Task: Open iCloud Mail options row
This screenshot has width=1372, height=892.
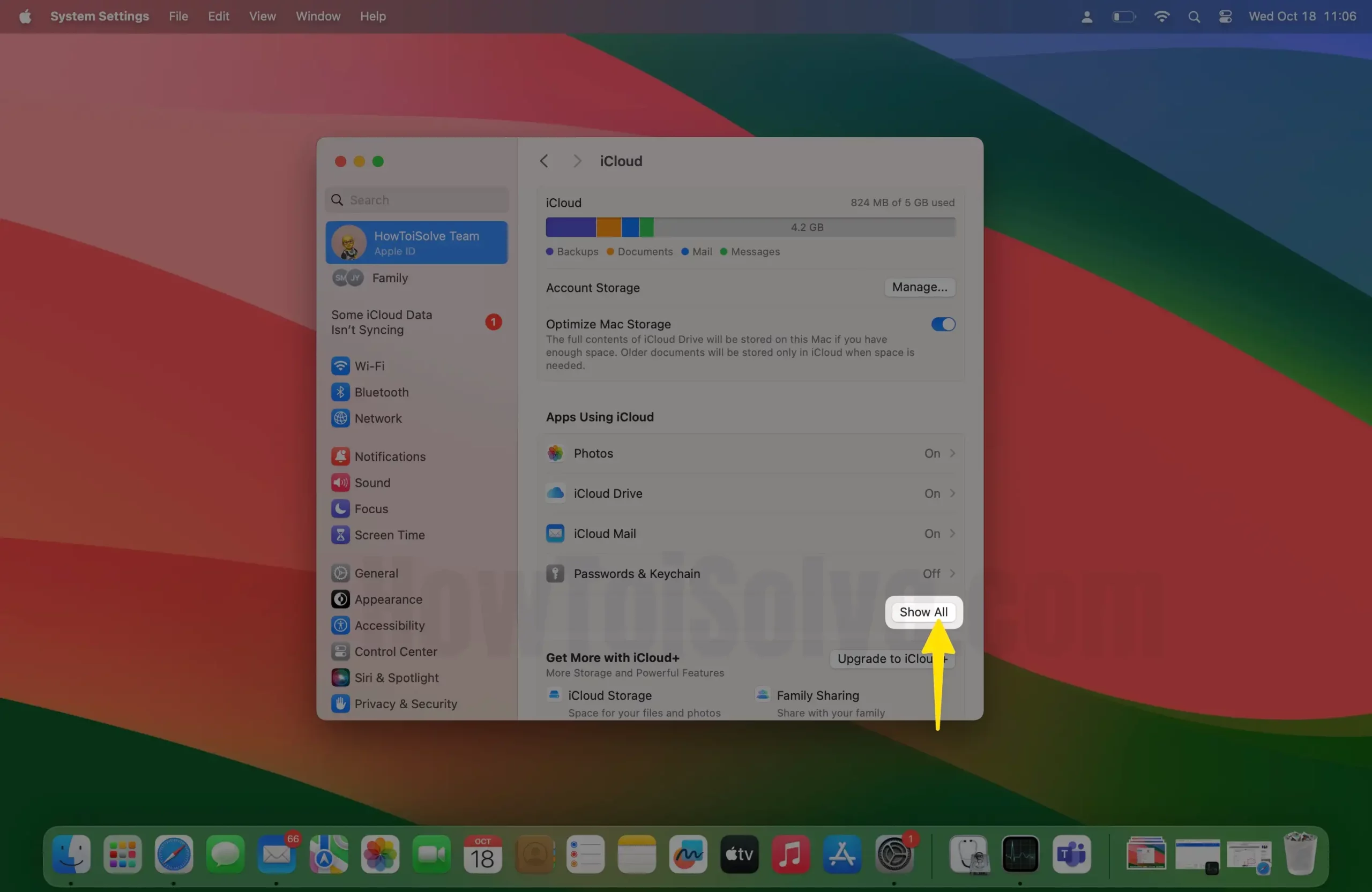Action: (750, 534)
